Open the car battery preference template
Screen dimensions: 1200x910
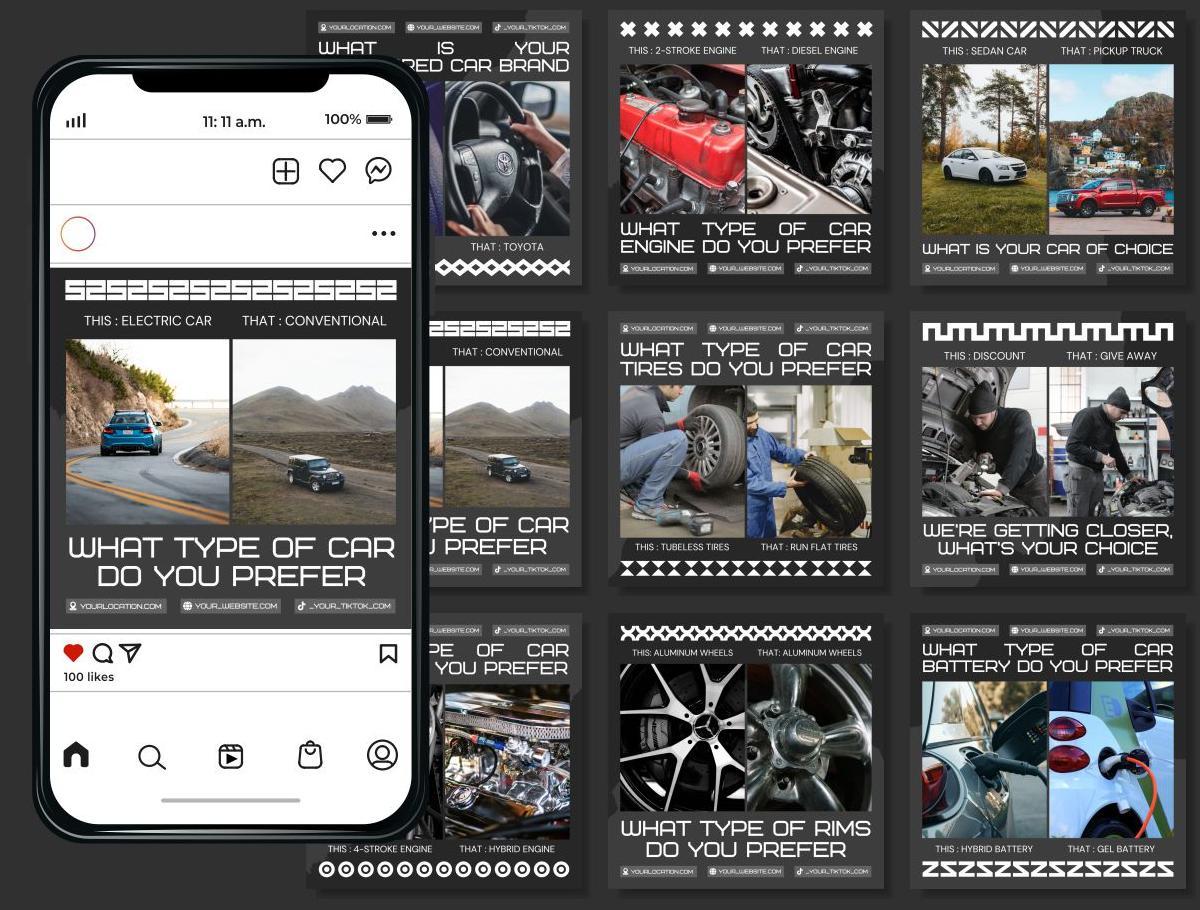pyautogui.click(x=1047, y=752)
